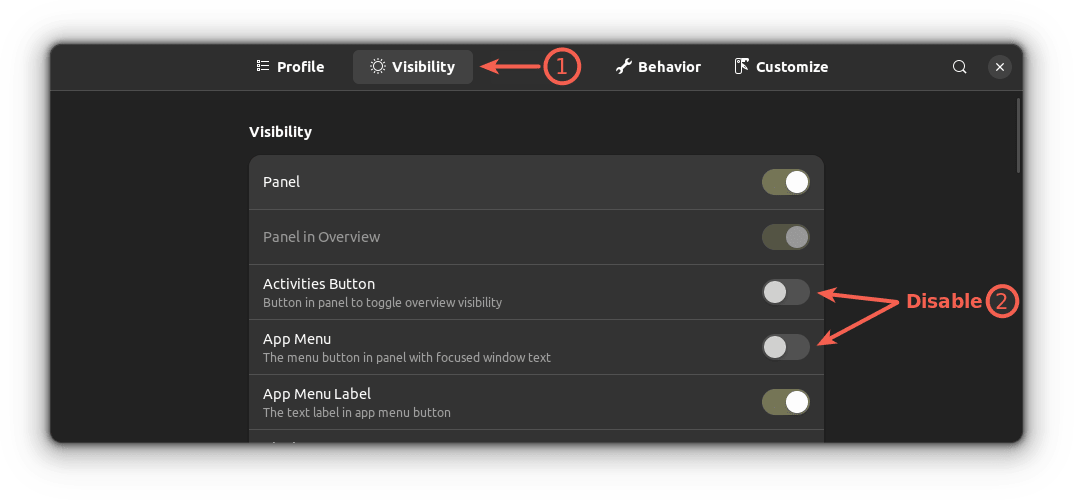Click the Behavior tab wrench icon
Screen dimensions: 1075x501
623,67
